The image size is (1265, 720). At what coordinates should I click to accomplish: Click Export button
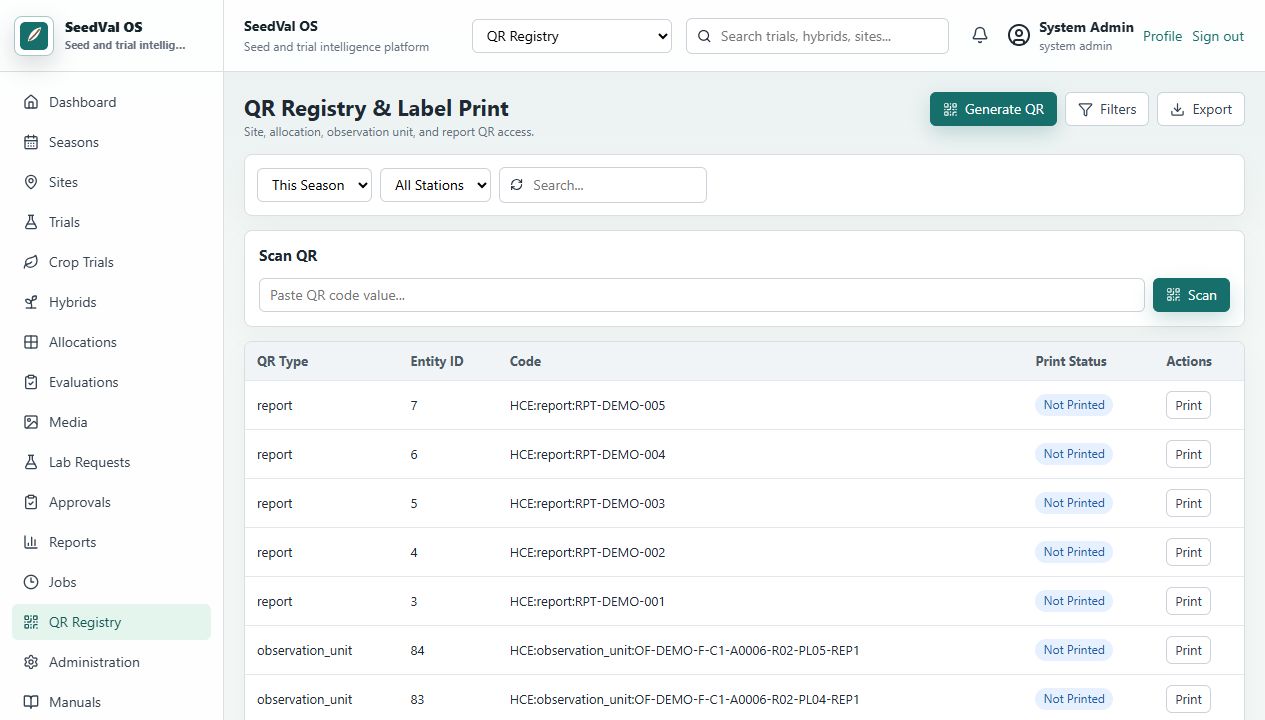1201,109
